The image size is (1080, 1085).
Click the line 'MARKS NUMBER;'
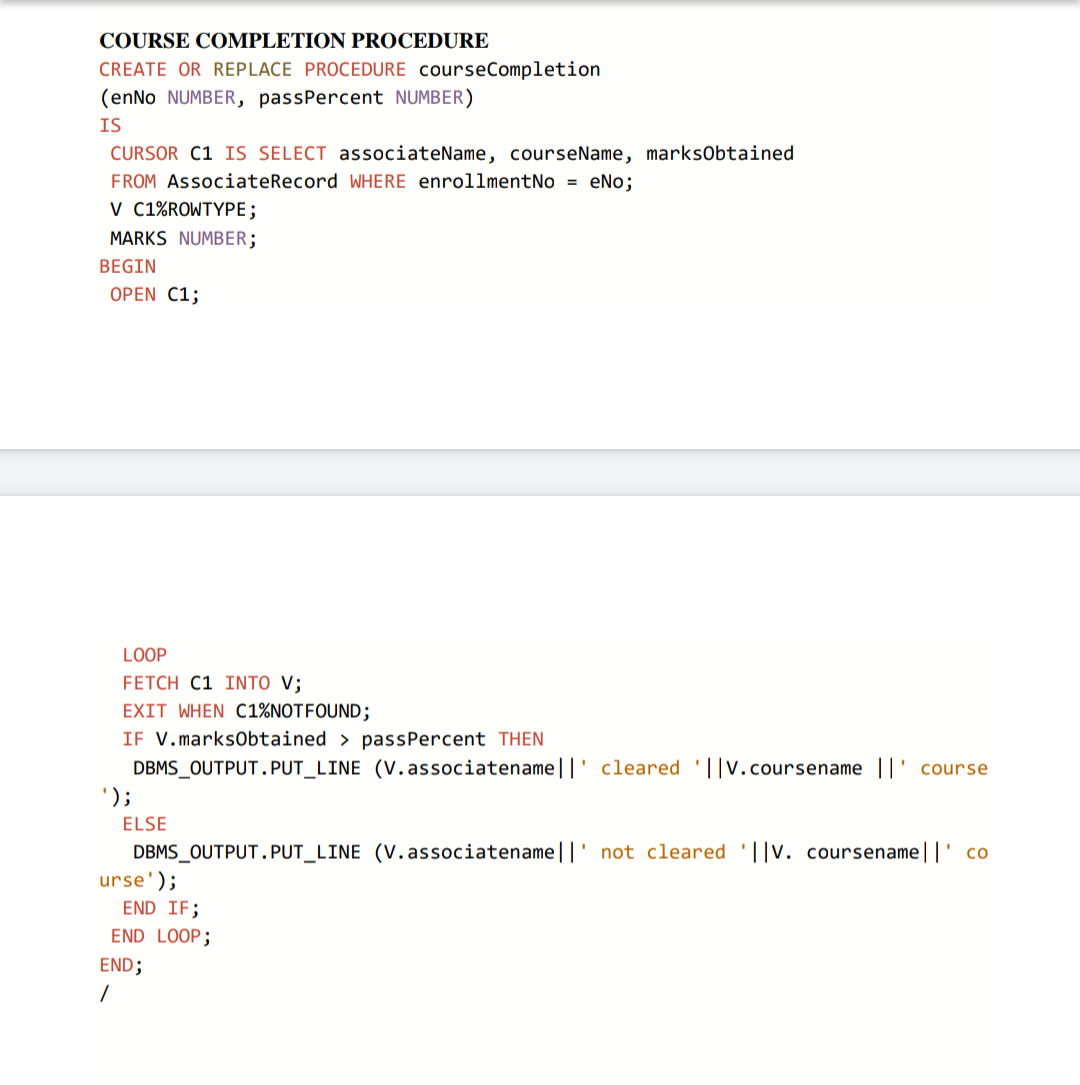[x=183, y=239]
